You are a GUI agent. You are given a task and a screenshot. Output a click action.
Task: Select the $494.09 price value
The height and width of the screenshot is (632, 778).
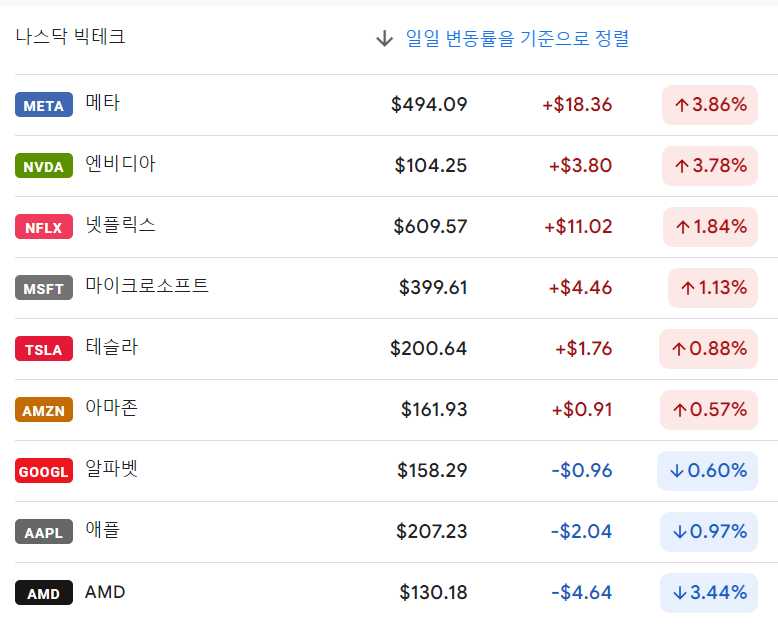click(x=429, y=105)
